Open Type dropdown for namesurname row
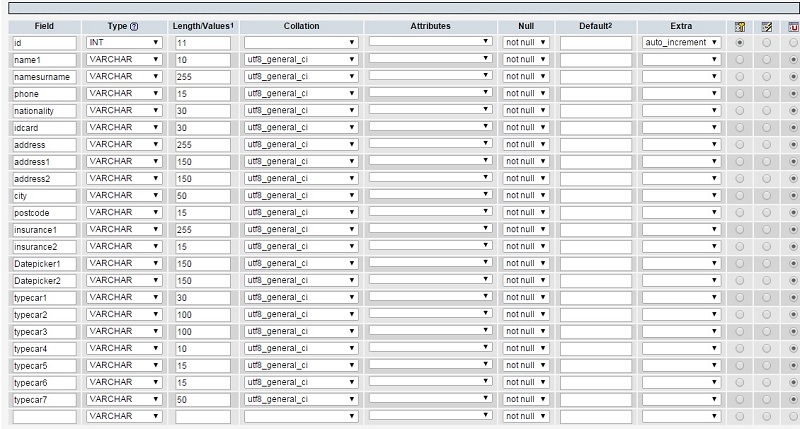The width and height of the screenshot is (800, 429). point(124,76)
